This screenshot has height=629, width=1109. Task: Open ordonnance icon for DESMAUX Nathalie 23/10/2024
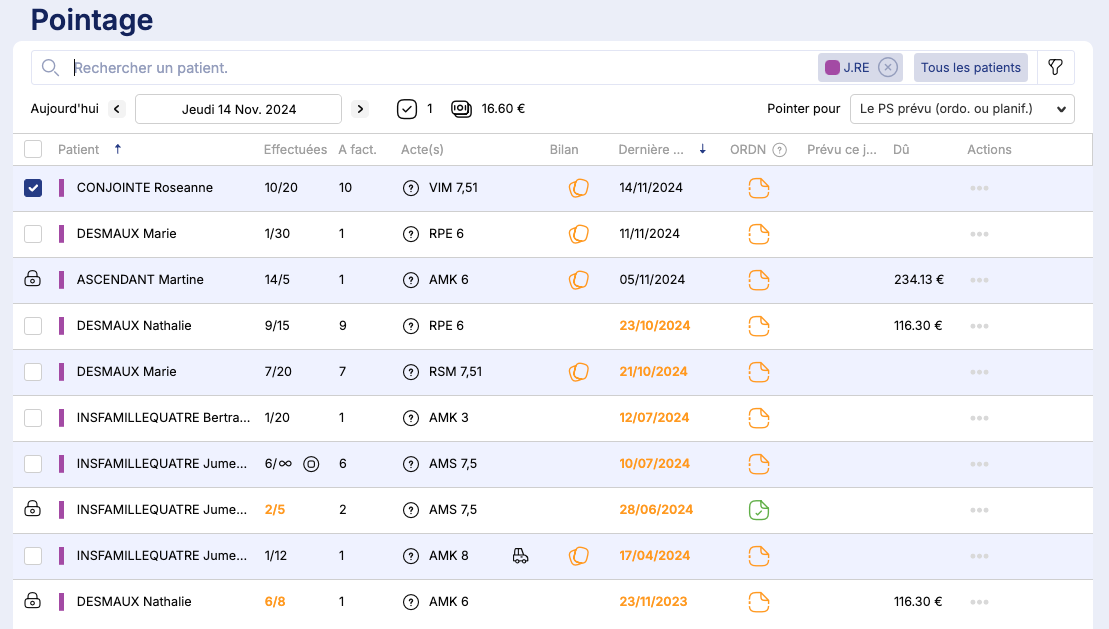point(759,326)
